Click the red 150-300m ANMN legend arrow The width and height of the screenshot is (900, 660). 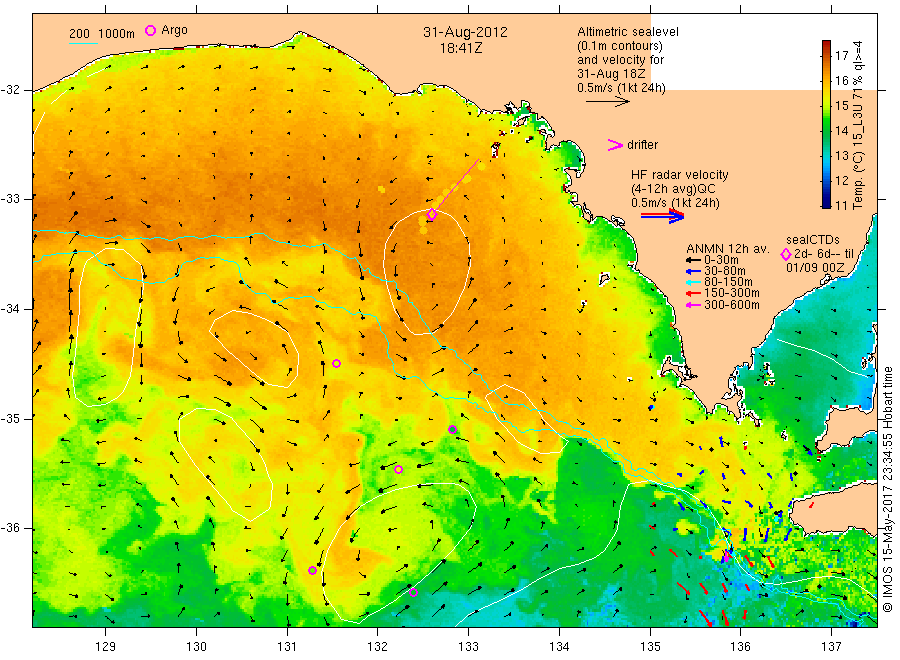coord(693,294)
